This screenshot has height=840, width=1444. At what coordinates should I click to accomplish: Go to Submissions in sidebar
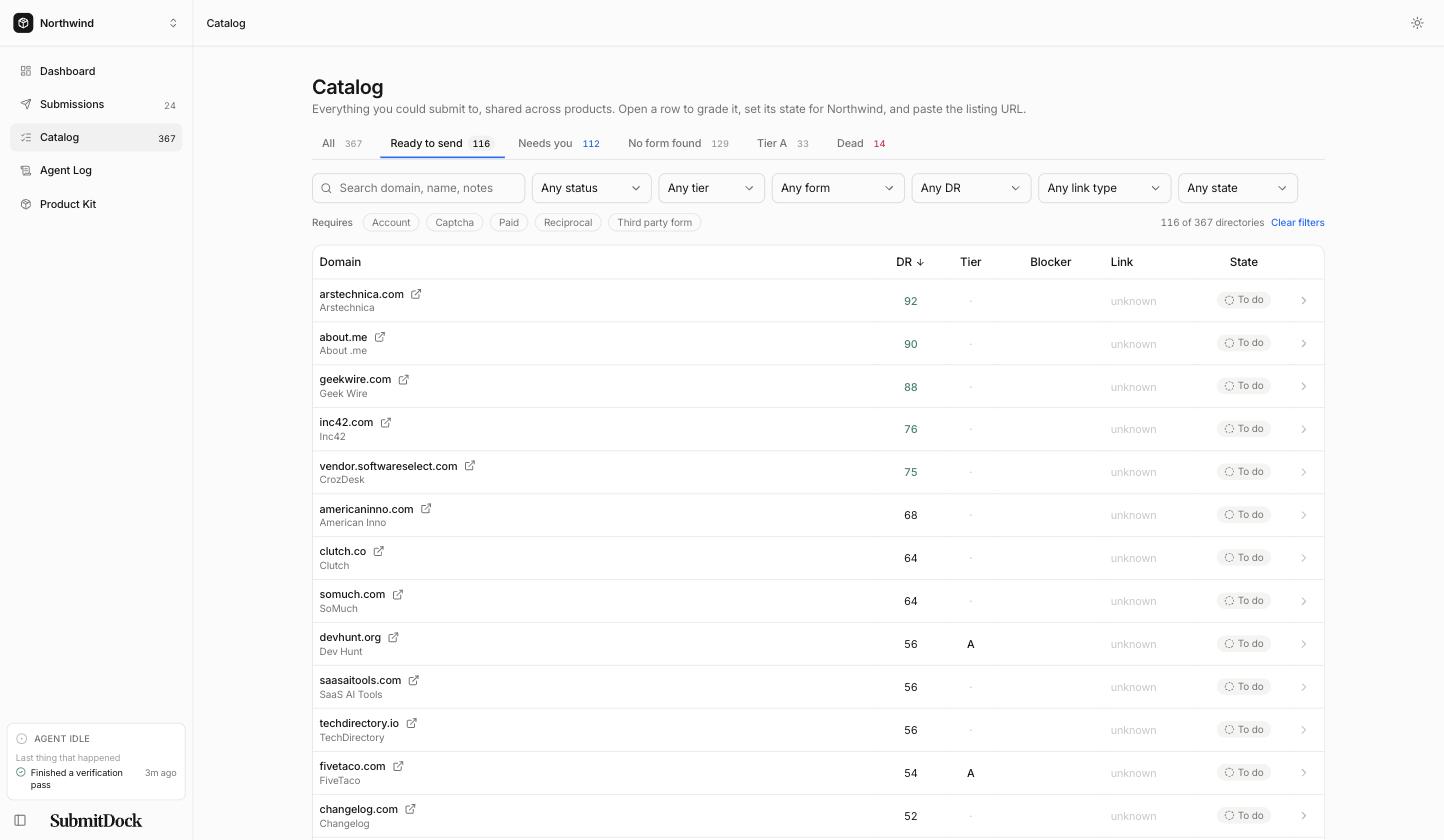click(x=96, y=104)
